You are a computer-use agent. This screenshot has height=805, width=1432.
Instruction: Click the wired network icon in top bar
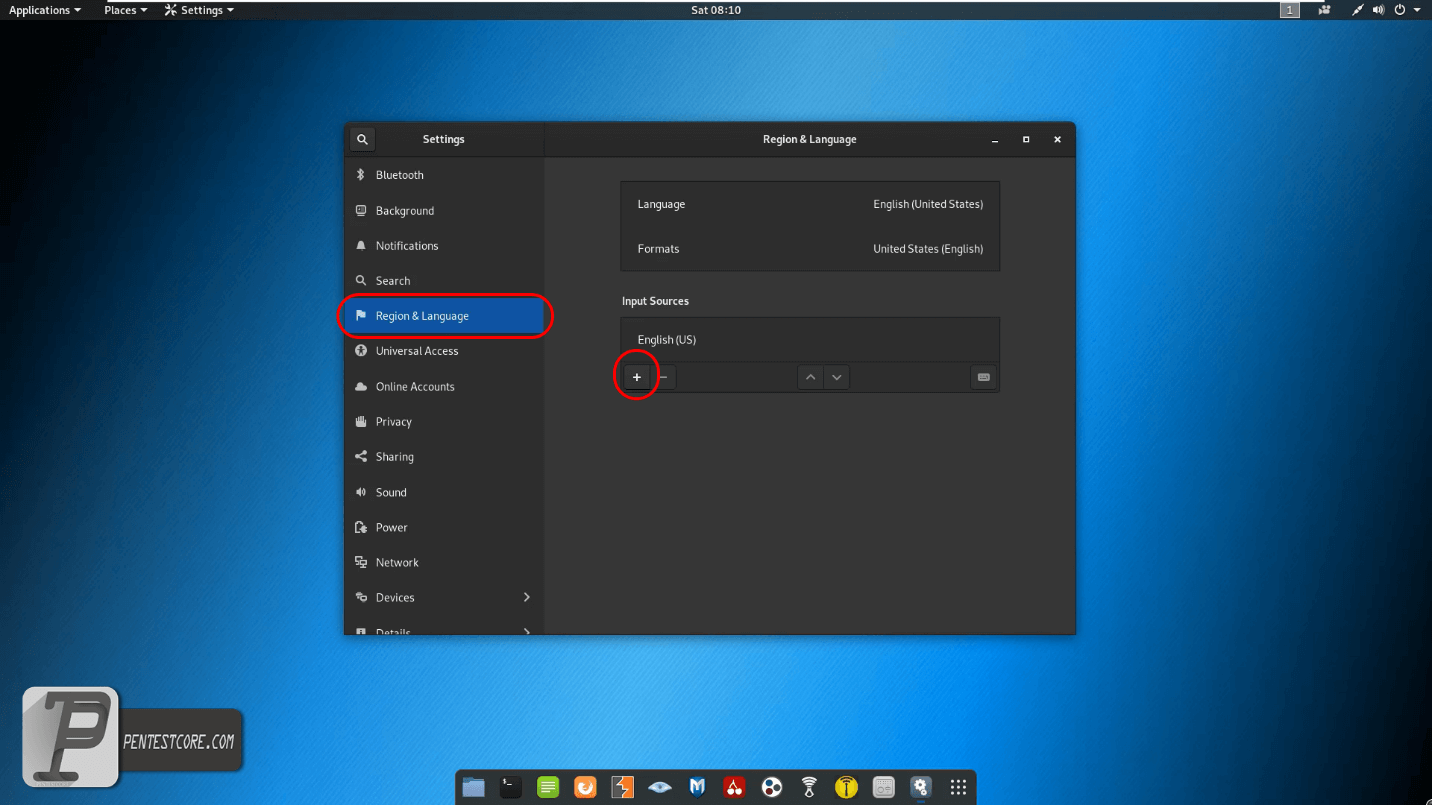(x=1357, y=10)
